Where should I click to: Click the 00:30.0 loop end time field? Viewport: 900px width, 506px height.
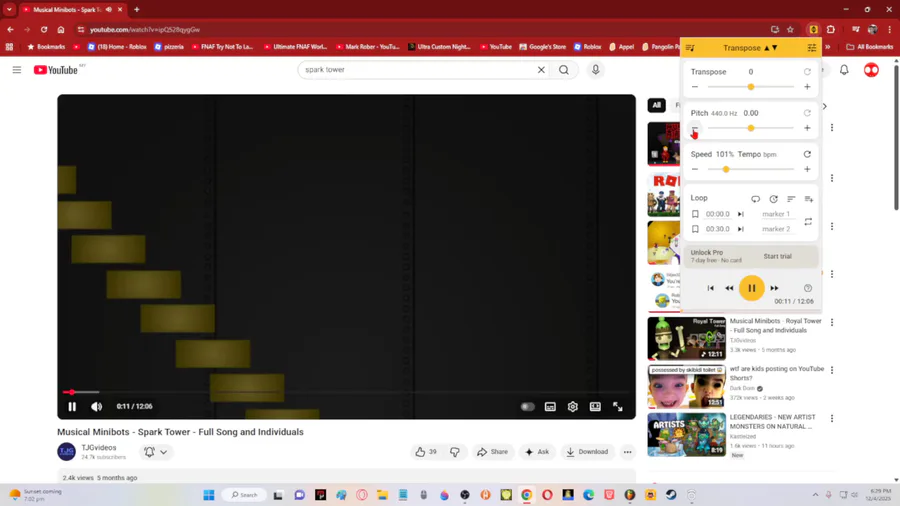(x=717, y=229)
